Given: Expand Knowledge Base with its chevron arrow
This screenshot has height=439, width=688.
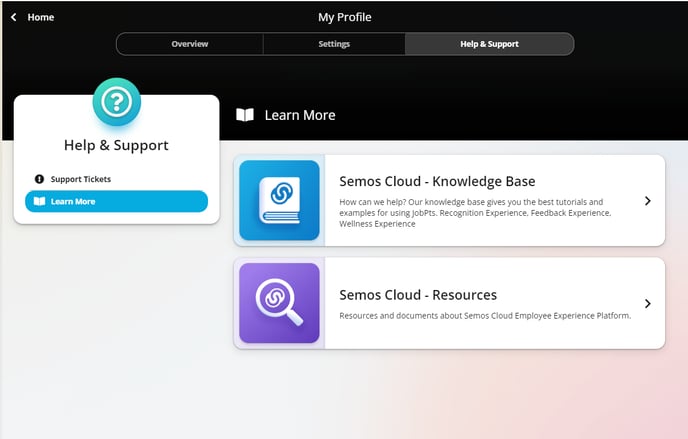Looking at the screenshot, I should click(648, 201).
